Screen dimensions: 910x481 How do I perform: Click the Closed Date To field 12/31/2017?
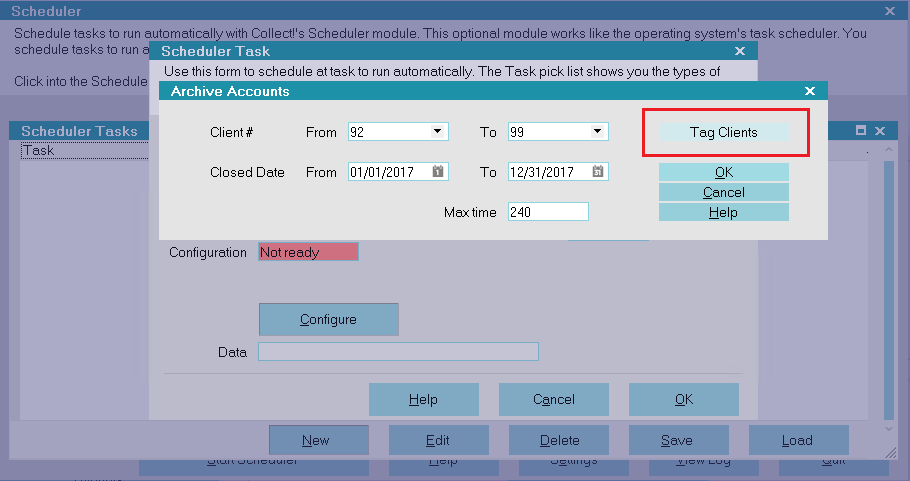(558, 172)
